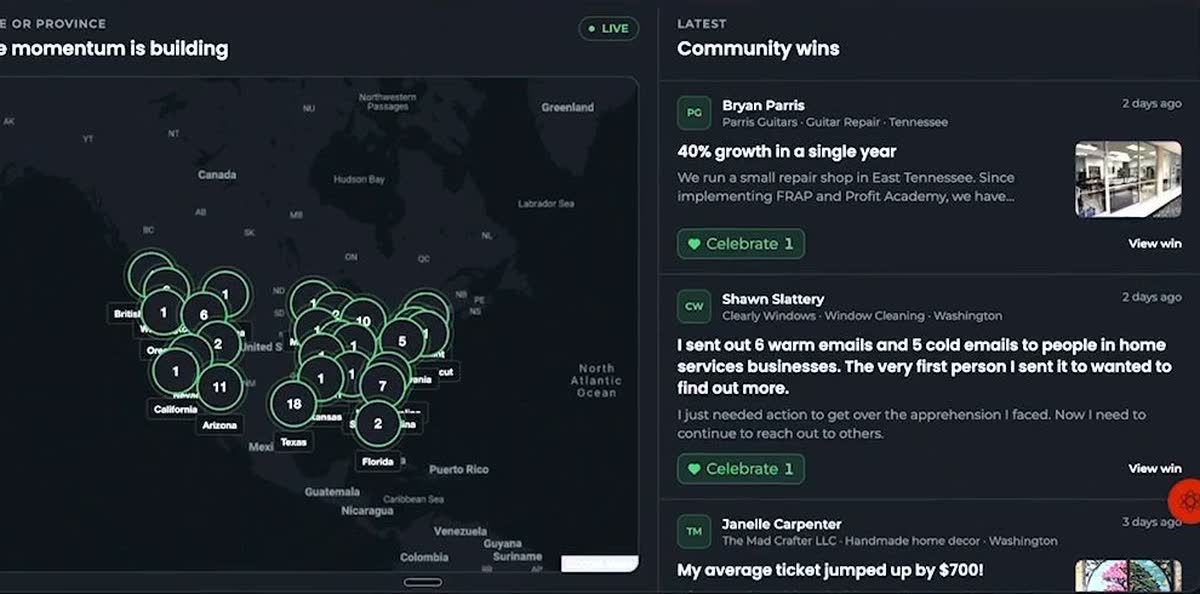Open Shawn Slattery's CW avatar icon
The height and width of the screenshot is (594, 1200).
pyautogui.click(x=694, y=306)
